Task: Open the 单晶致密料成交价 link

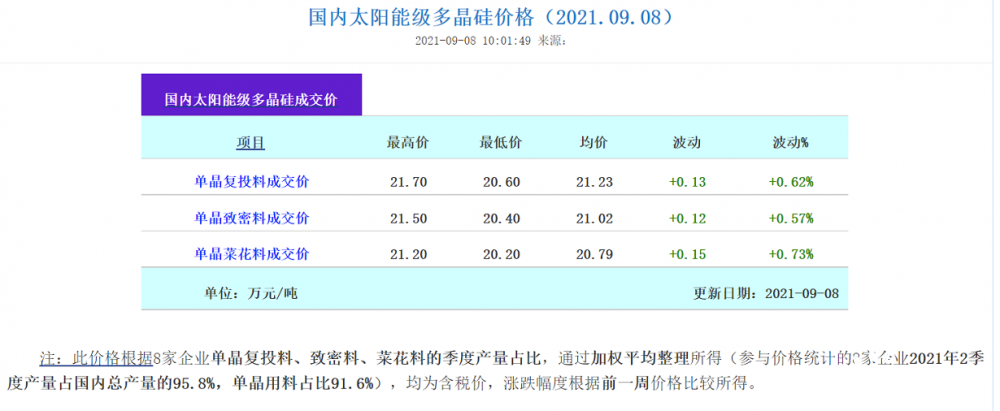Action: tap(251, 218)
